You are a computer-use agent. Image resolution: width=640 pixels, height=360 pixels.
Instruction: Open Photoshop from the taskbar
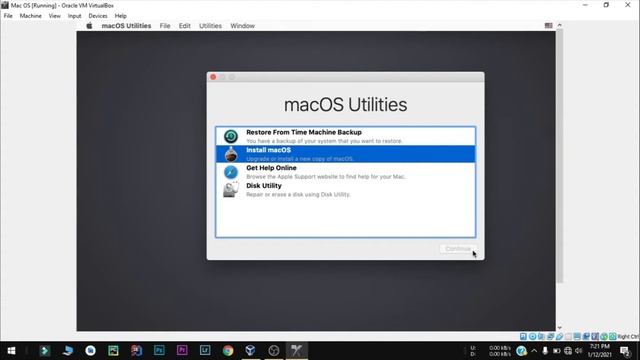point(159,351)
